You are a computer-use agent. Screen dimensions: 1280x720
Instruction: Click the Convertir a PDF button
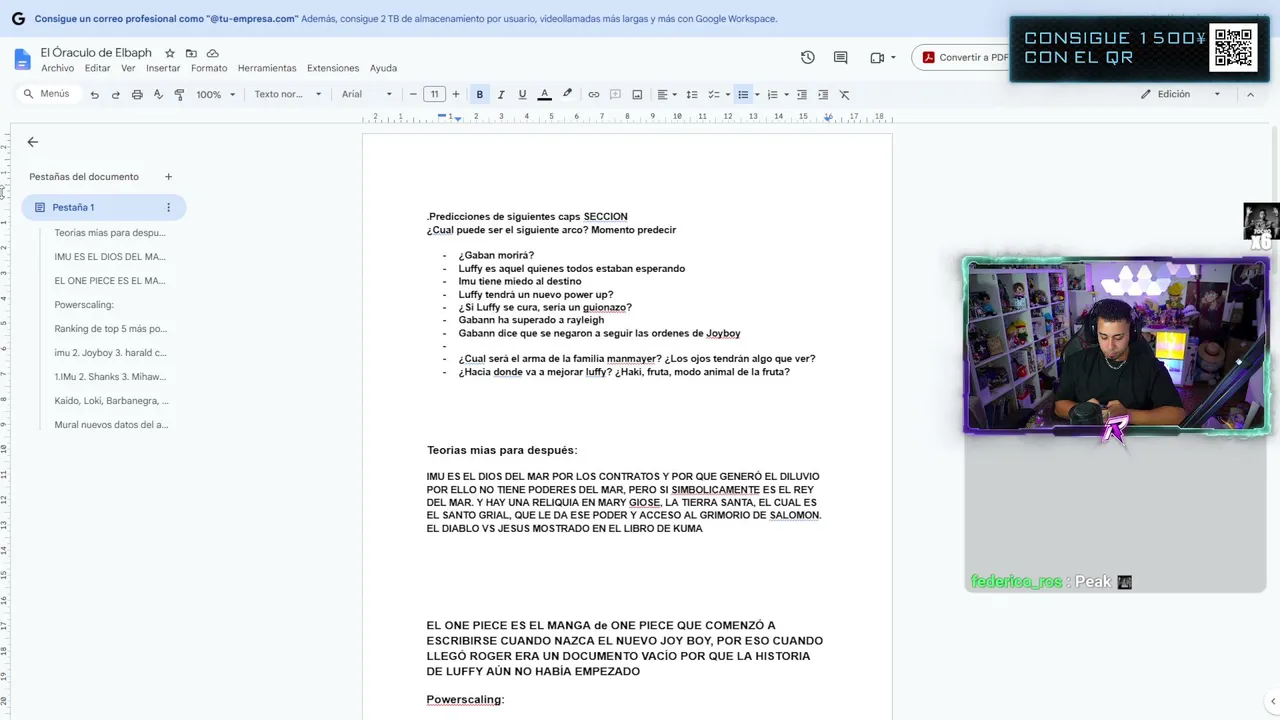coord(964,58)
